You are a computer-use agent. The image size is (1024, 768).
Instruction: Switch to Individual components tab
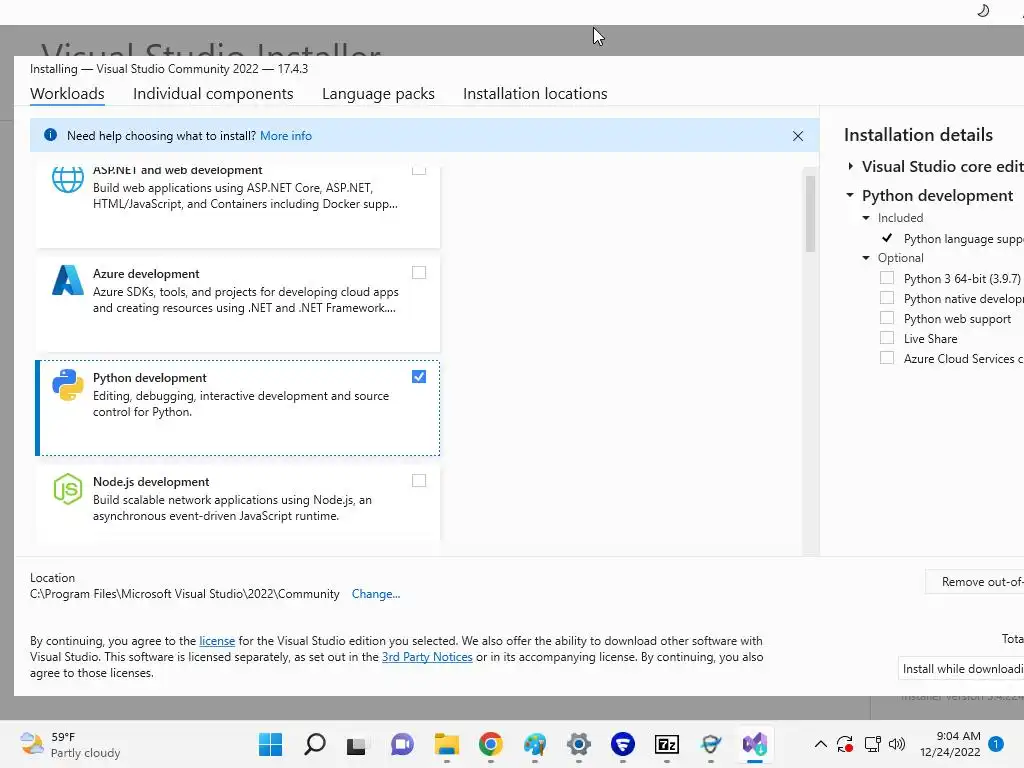213,93
